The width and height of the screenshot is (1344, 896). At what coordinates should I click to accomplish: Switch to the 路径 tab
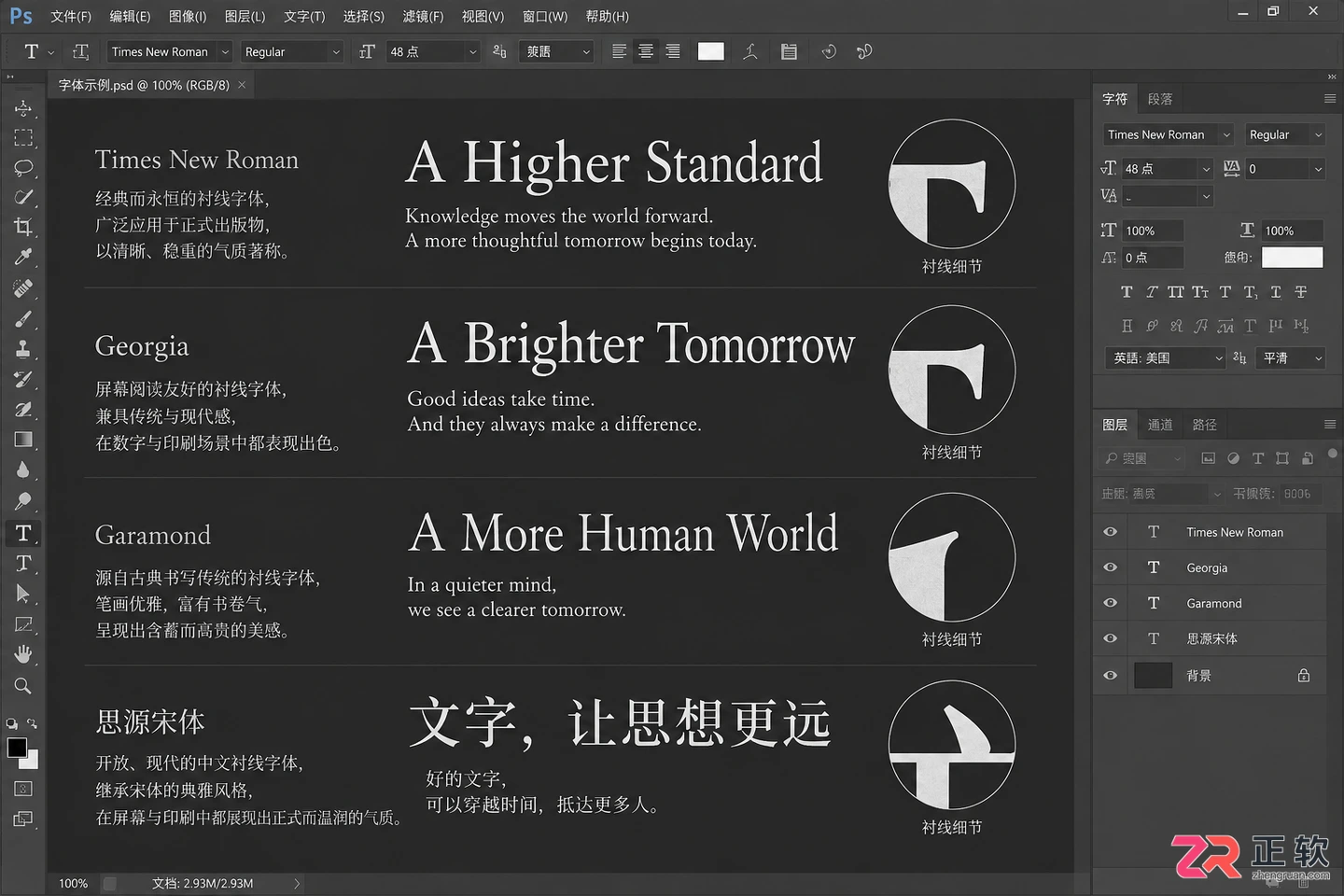[x=1205, y=425]
